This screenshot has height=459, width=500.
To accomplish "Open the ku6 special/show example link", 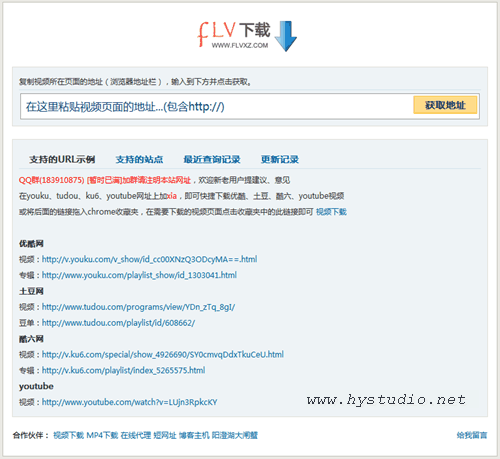I will [163, 354].
